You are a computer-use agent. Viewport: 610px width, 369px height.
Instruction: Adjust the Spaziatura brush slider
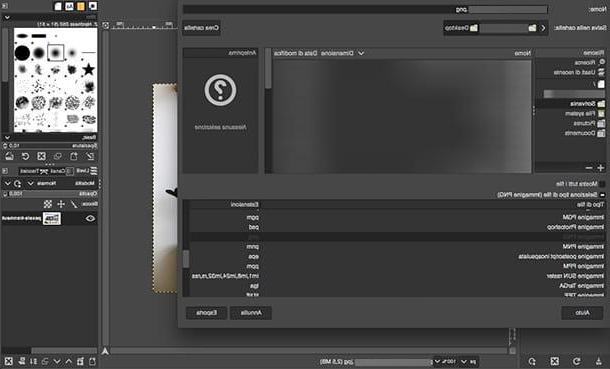(50, 145)
